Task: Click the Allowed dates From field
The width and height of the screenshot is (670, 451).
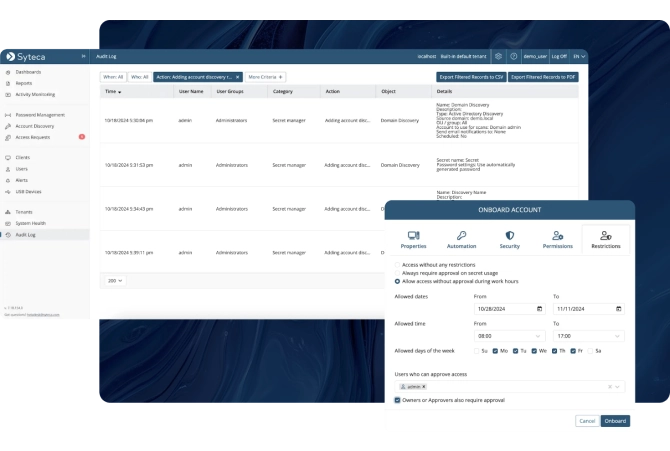Action: coord(509,309)
